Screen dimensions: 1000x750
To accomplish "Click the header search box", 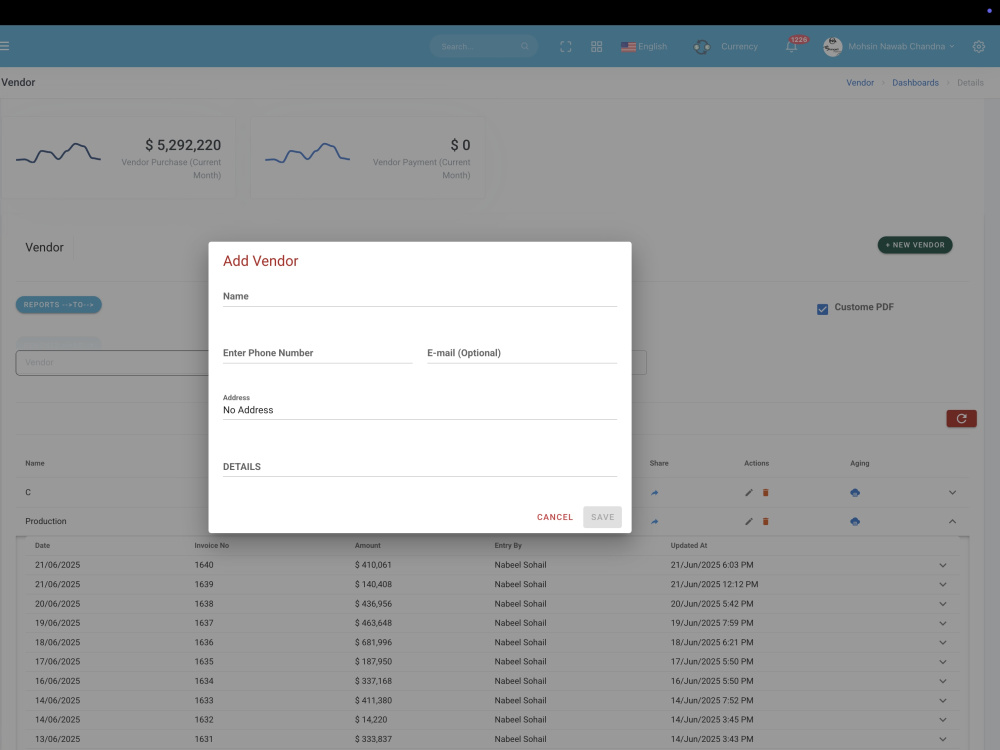I will [x=483, y=47].
